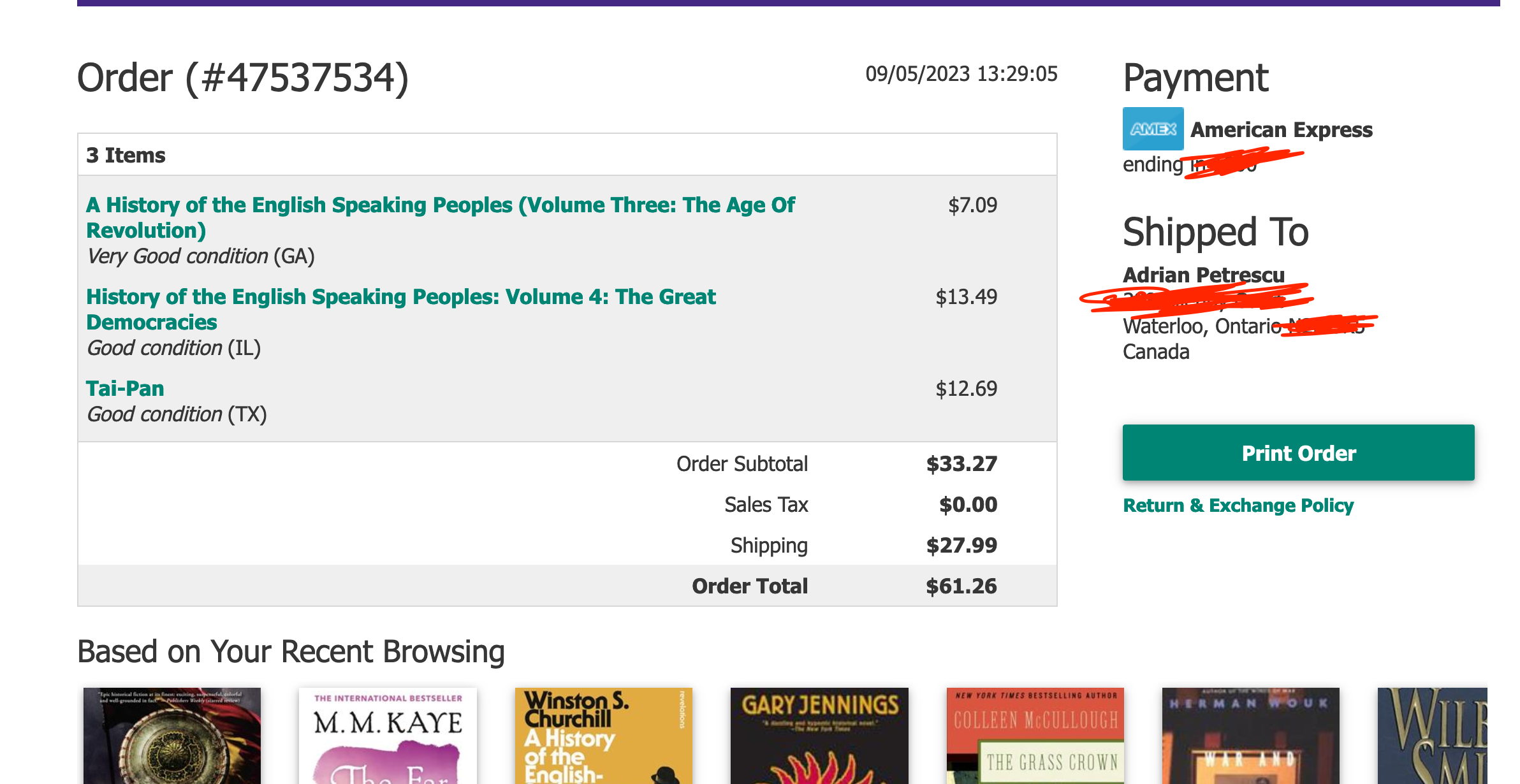Select the Winston S. Churchill book cover
1520x784 pixels.
tap(603, 736)
